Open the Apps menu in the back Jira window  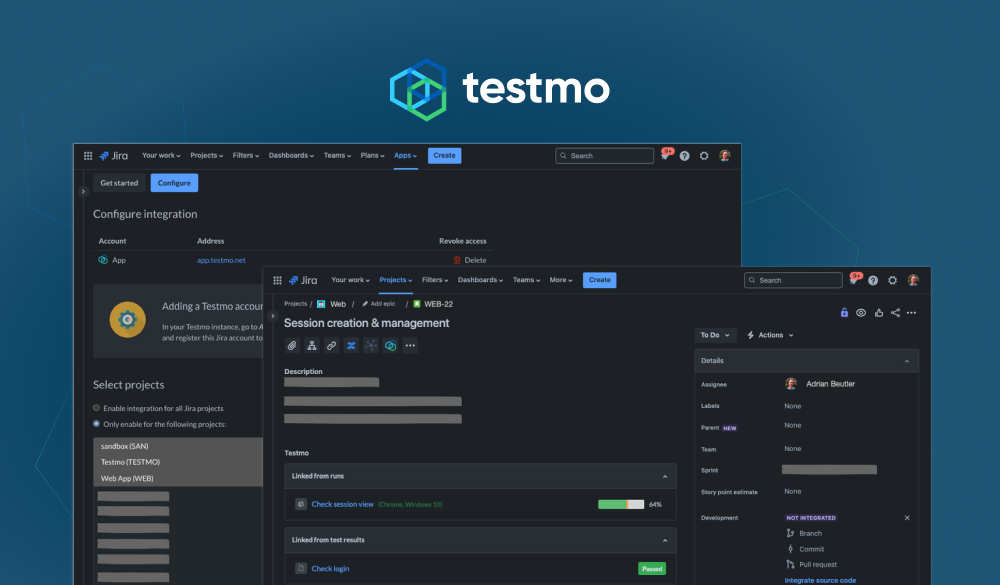click(x=406, y=156)
